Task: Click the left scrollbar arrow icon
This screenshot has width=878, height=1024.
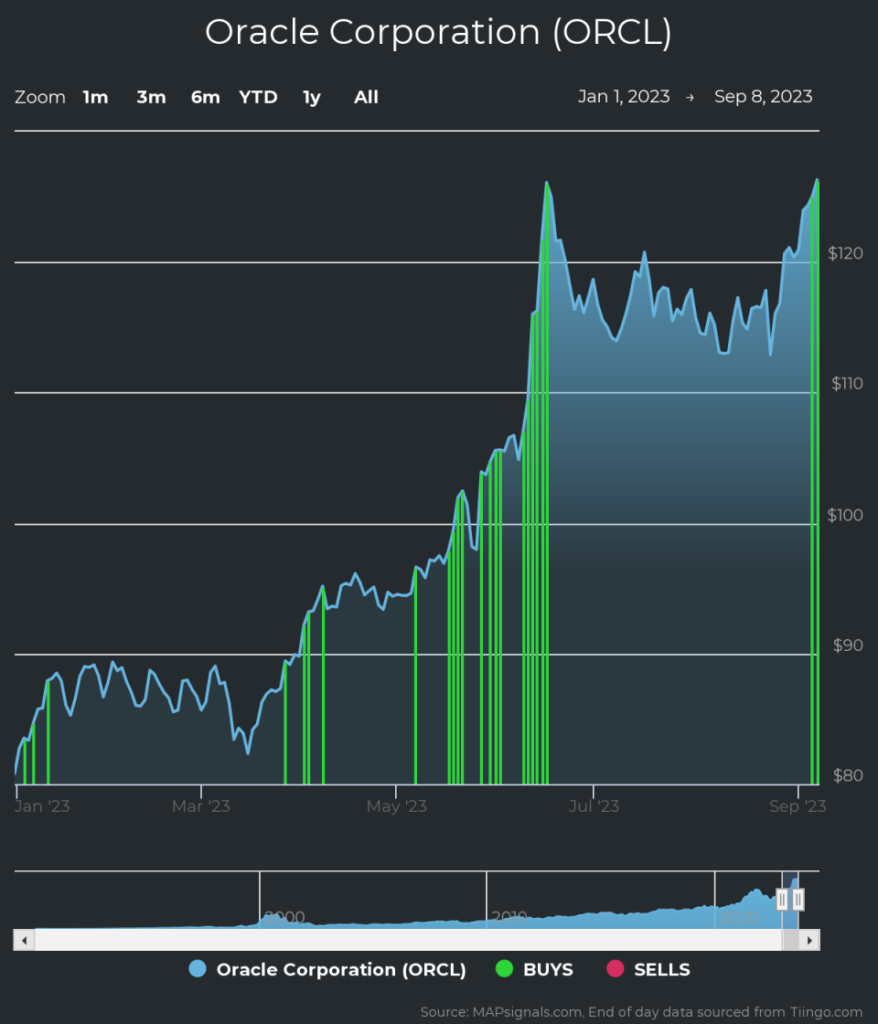Action: point(23,940)
